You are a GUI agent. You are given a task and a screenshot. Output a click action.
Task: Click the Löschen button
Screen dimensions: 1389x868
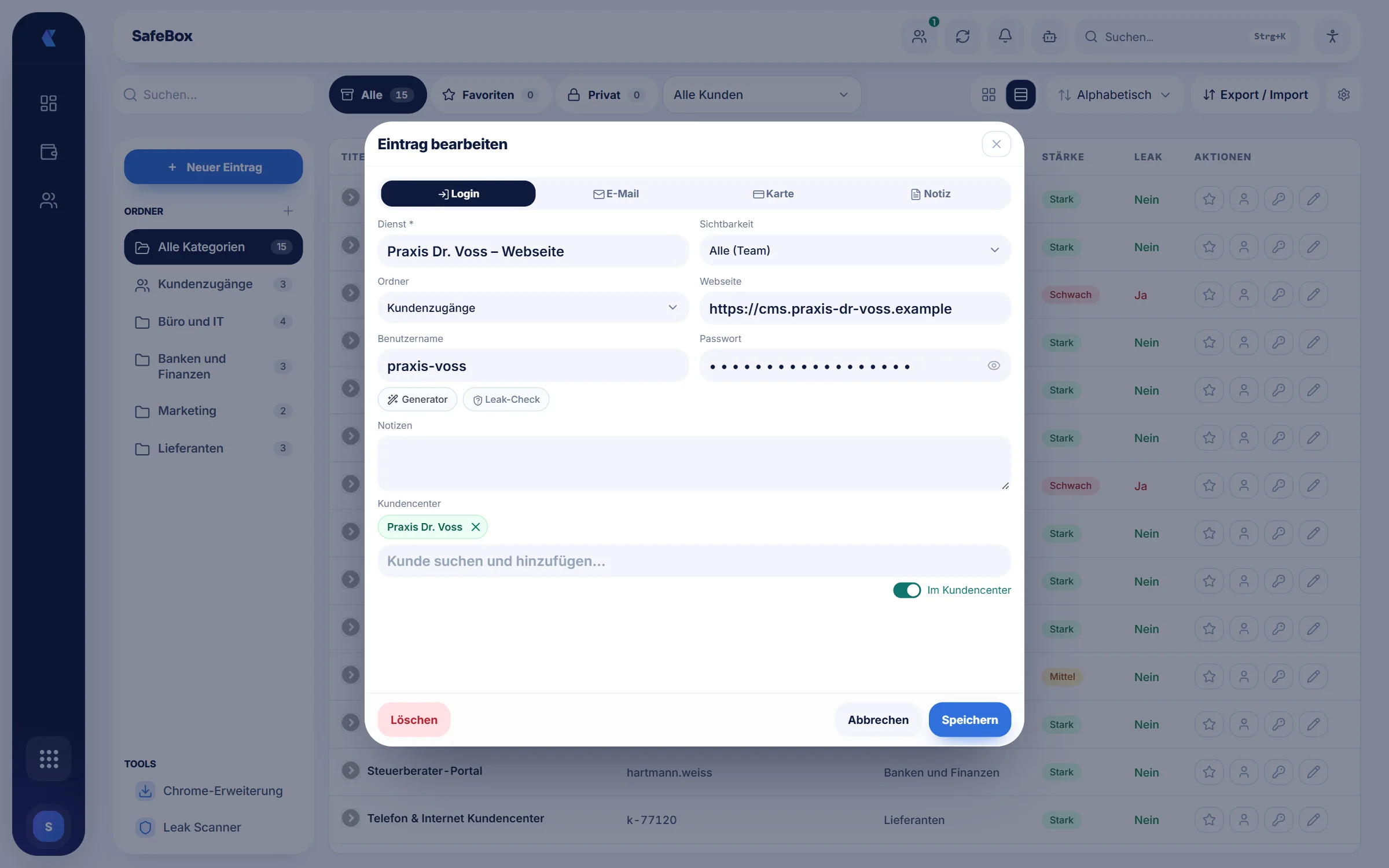(414, 719)
